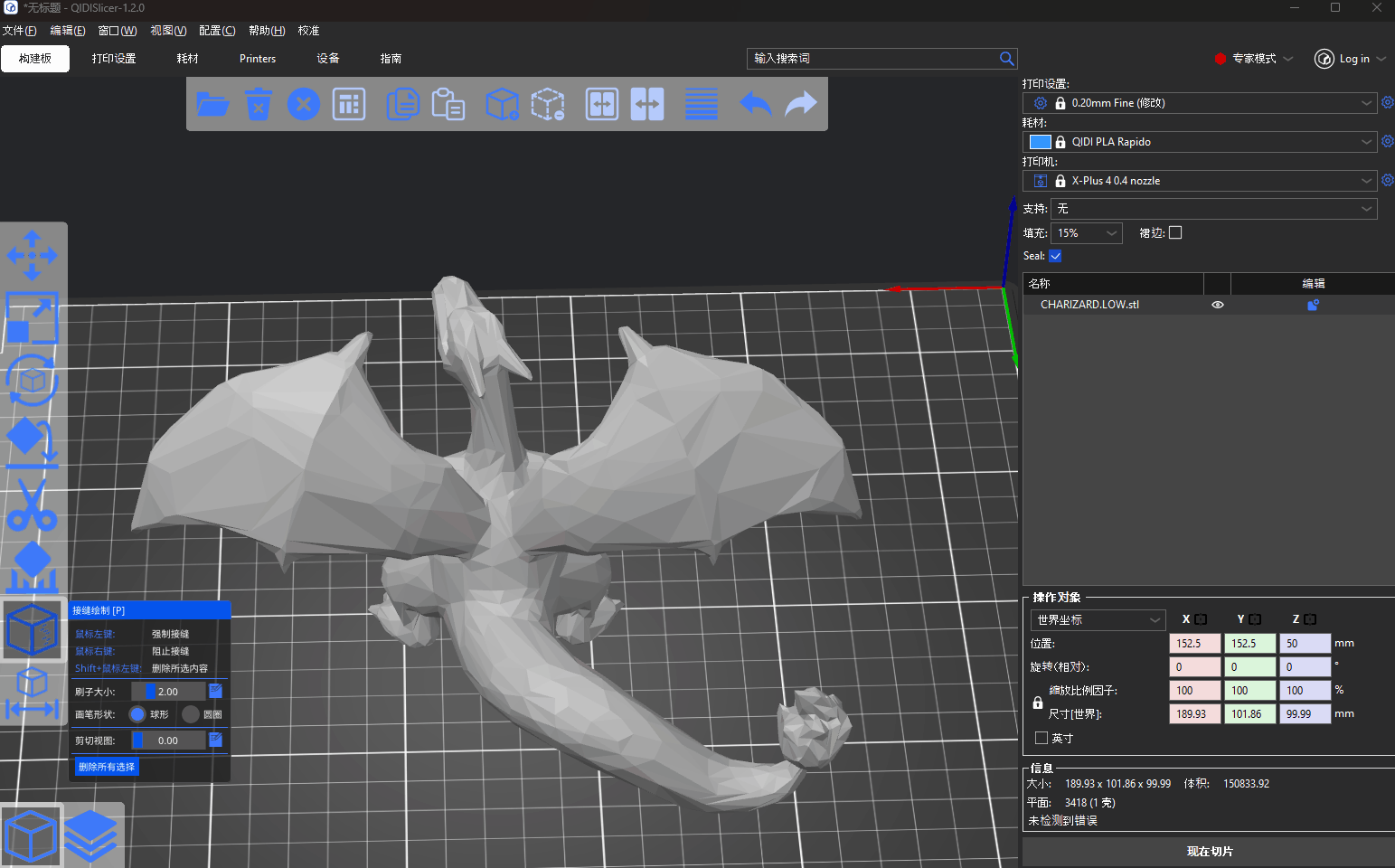Uncheck the Seal checkbox
1395x868 pixels.
tap(1055, 256)
